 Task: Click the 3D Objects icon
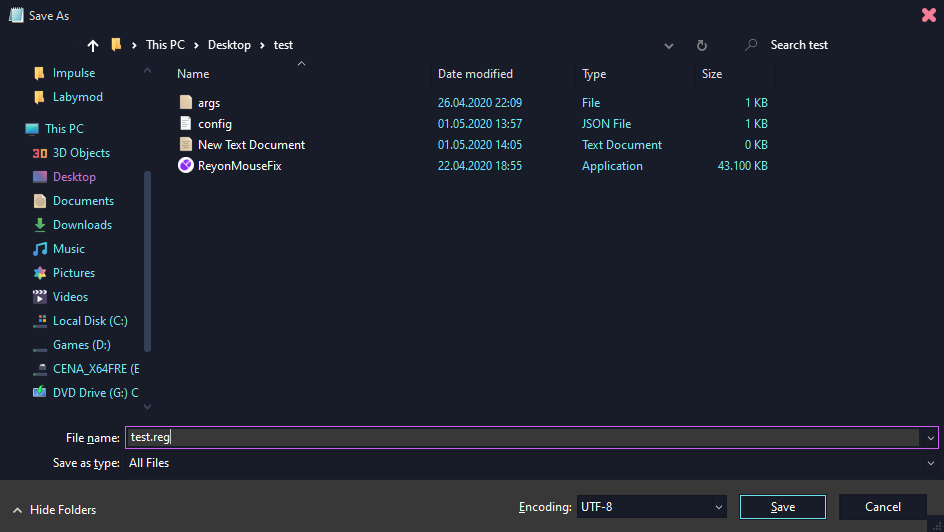click(40, 153)
